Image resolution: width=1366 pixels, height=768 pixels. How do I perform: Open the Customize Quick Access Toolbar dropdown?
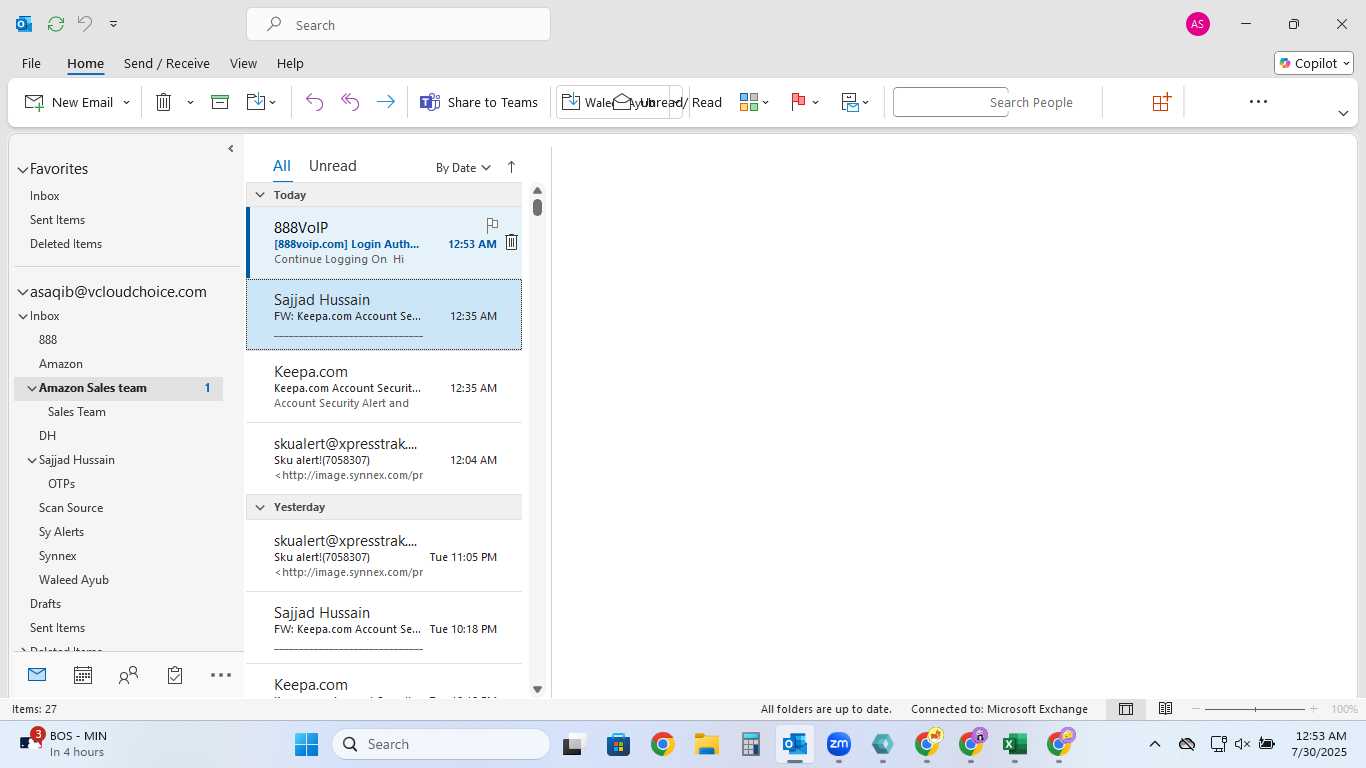[x=113, y=24]
